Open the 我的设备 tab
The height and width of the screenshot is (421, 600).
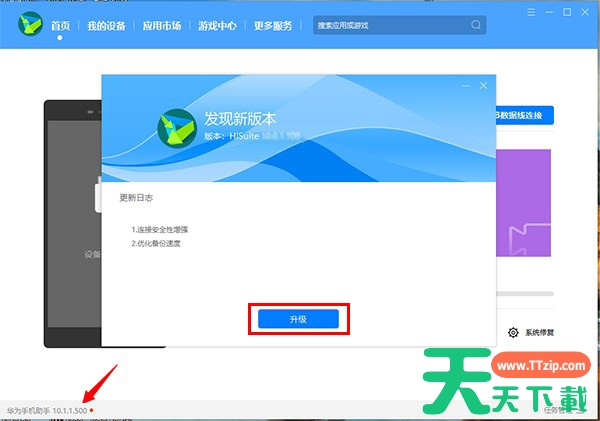click(106, 26)
